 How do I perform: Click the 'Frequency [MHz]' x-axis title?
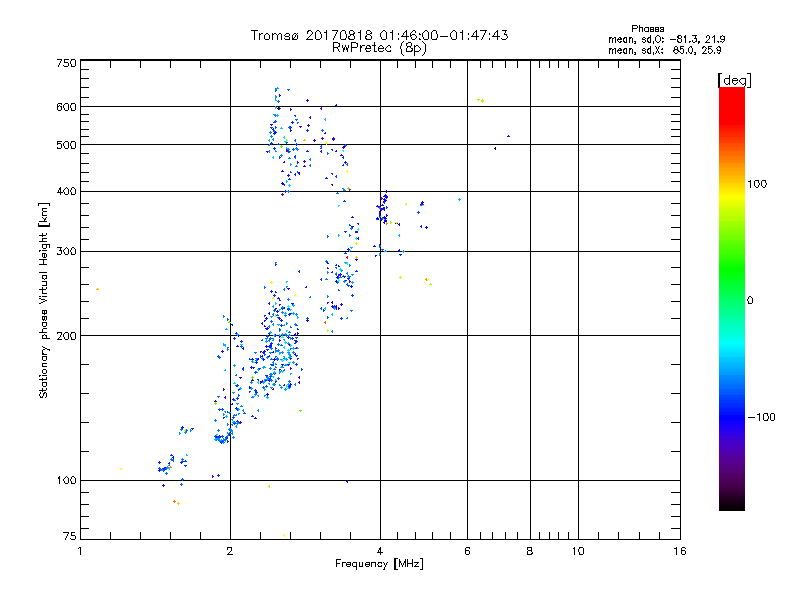coord(379,564)
